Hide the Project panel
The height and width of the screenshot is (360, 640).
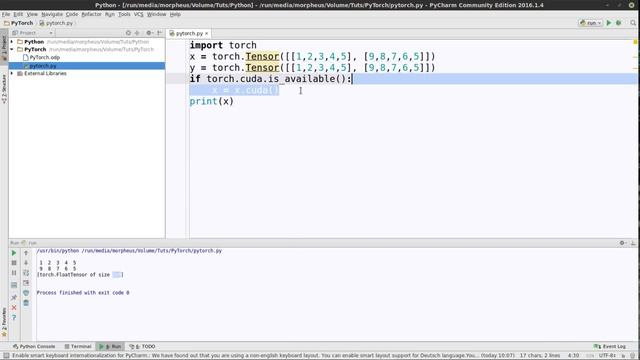[x=160, y=33]
